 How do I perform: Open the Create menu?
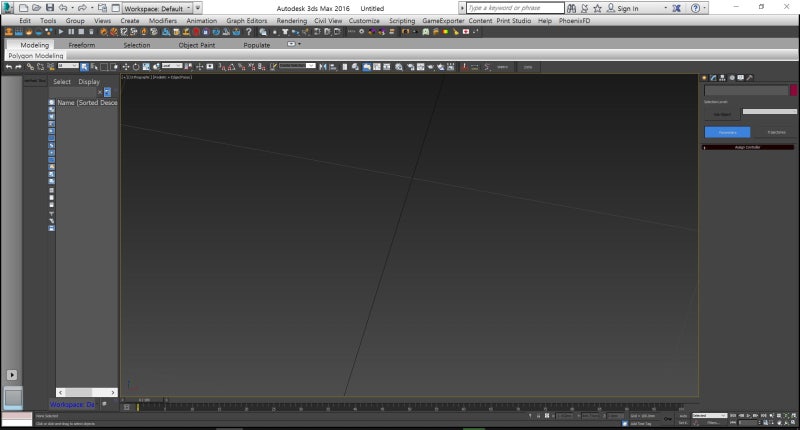coord(130,20)
